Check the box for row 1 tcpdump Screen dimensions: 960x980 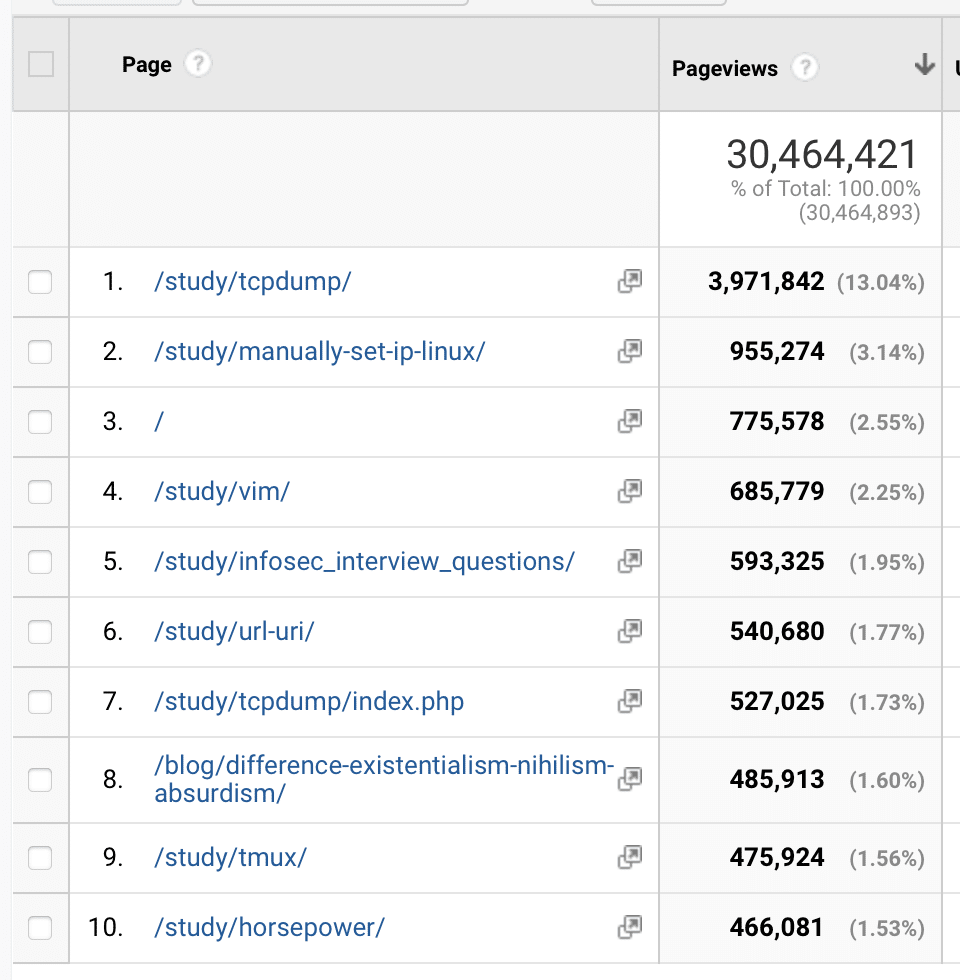click(40, 282)
